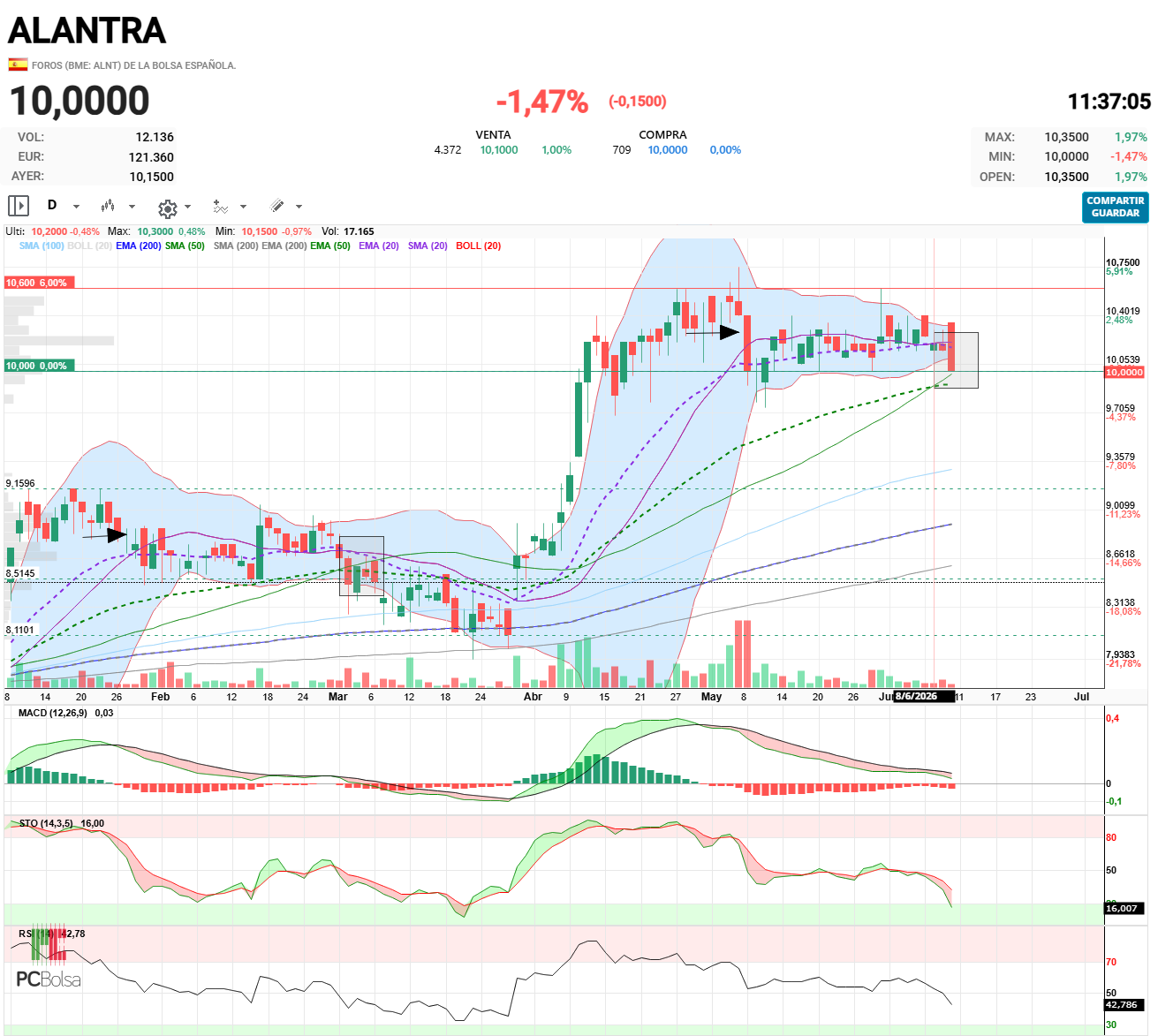1158x1036 pixels.
Task: Click the Spanish flag icon
Action: pyautogui.click(x=18, y=64)
